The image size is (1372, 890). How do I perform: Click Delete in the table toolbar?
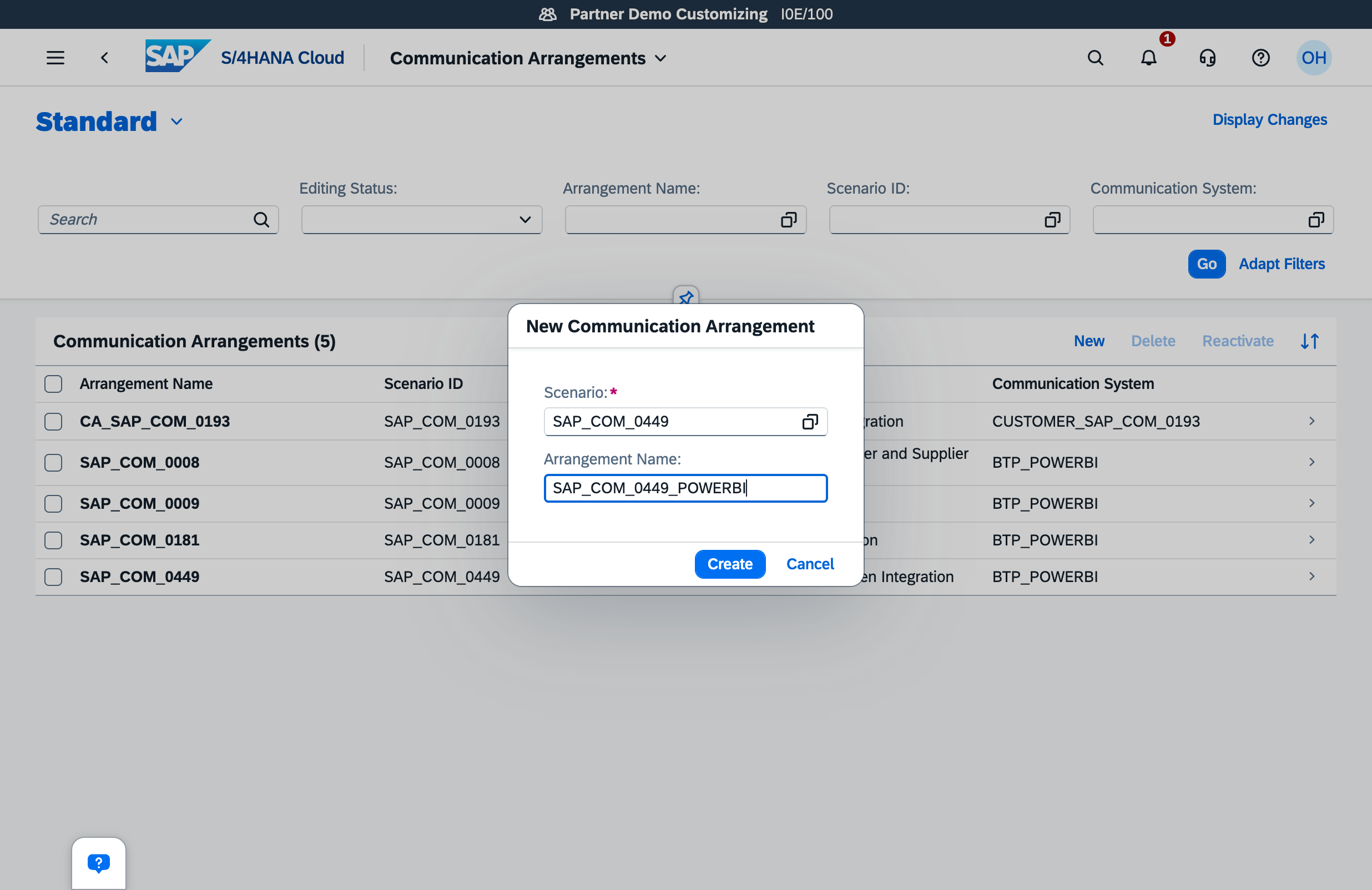[1153, 341]
